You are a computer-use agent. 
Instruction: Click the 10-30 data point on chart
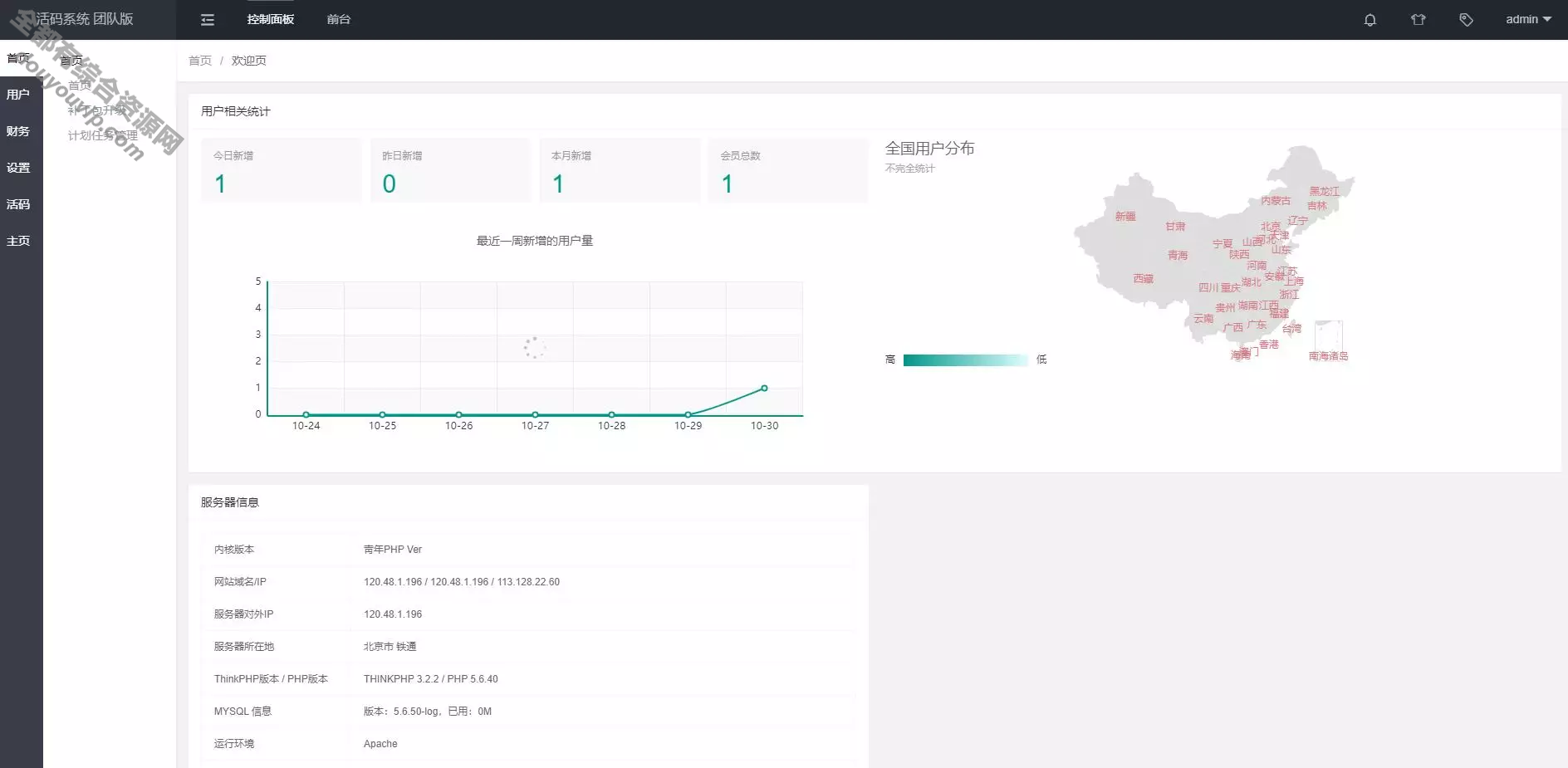[x=764, y=388]
